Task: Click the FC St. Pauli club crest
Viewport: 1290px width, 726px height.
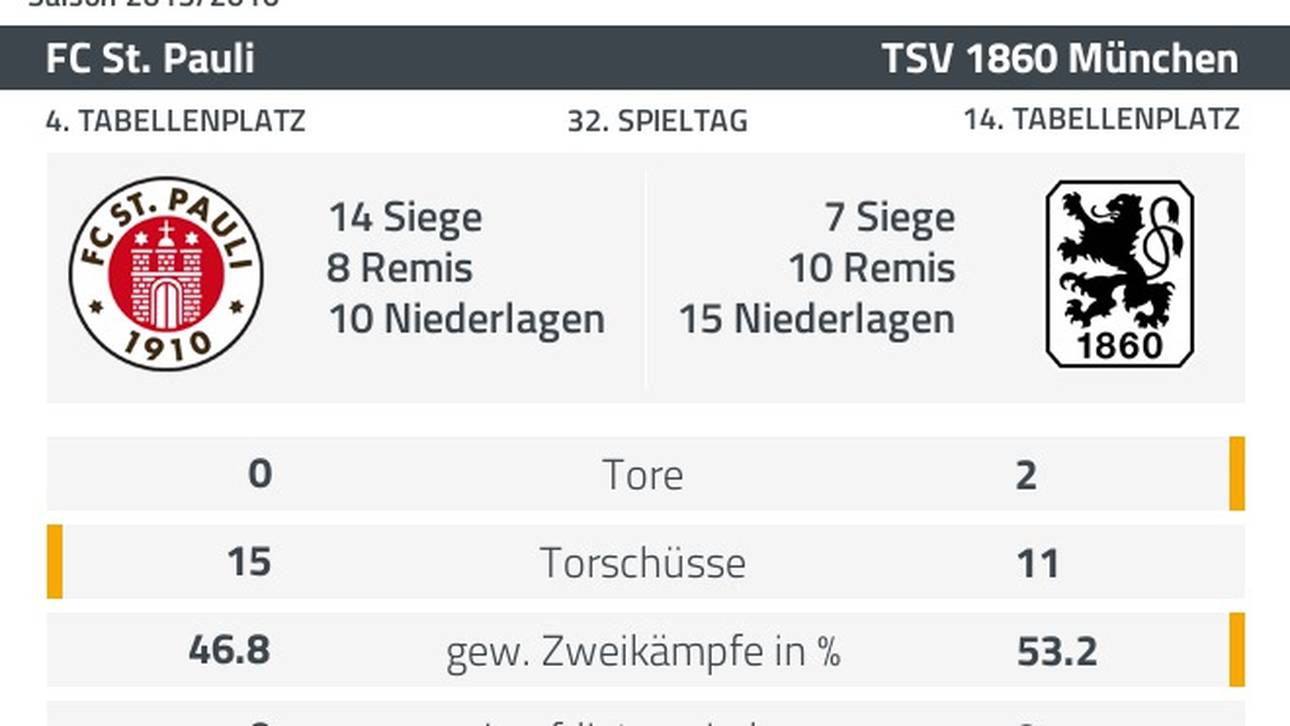Action: [x=166, y=274]
